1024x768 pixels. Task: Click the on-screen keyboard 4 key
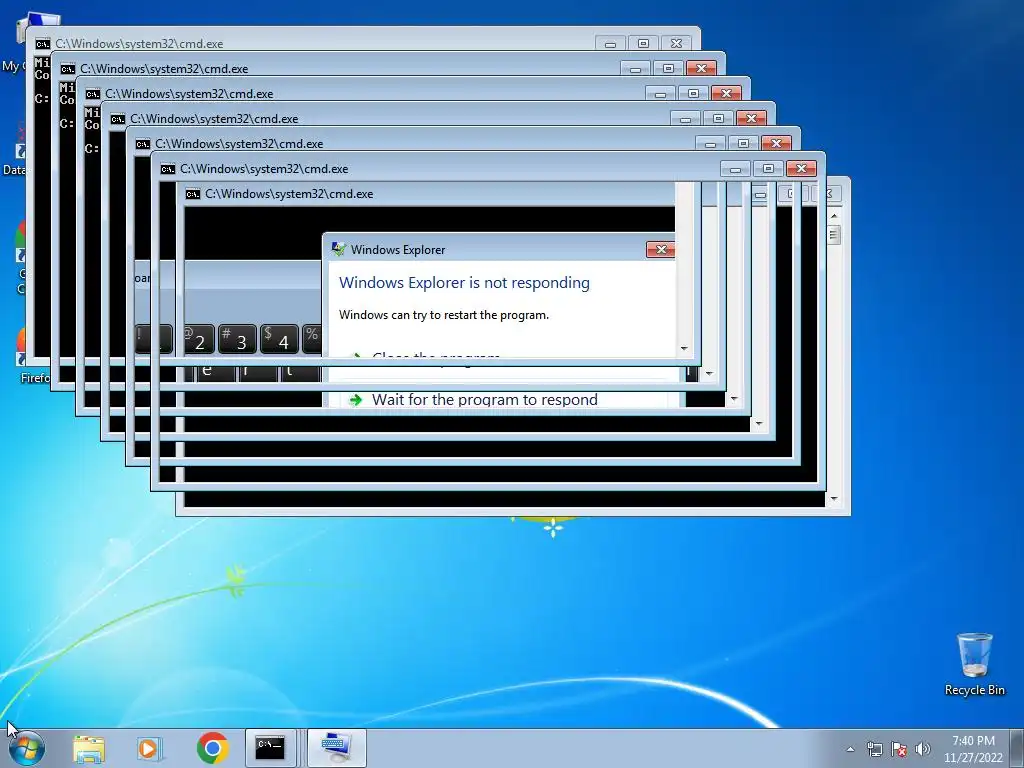[x=280, y=340]
